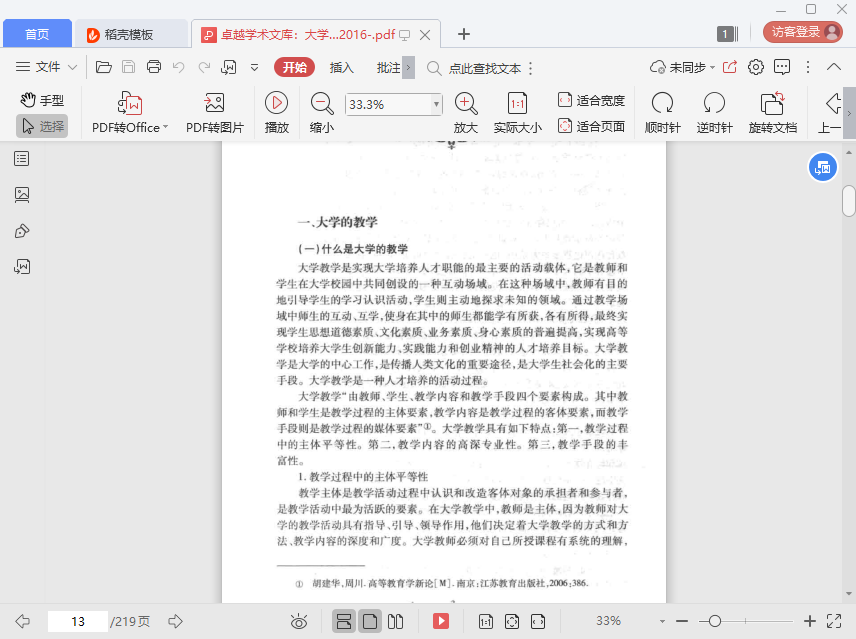This screenshot has height=639, width=856.
Task: Enter fullscreen mode icon
Action: pos(834,621)
